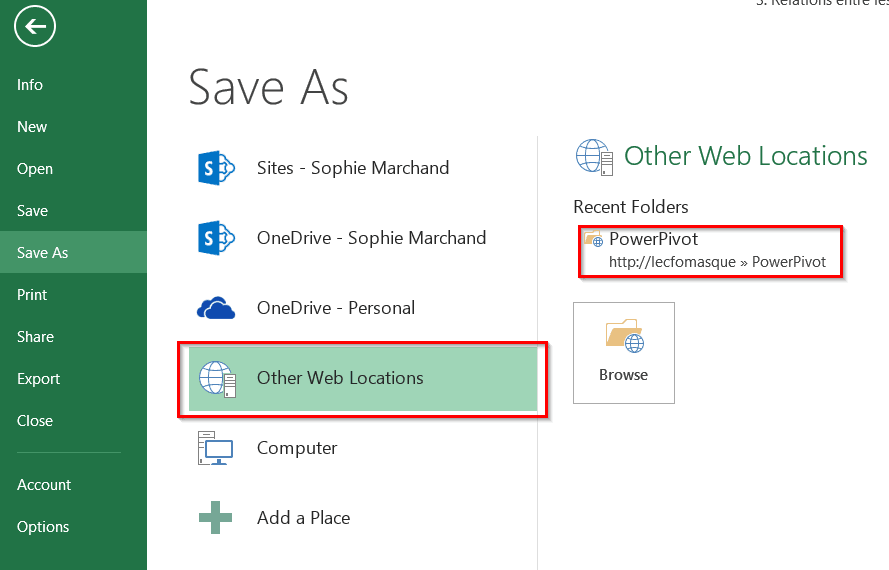Choose Save from the left menu
The height and width of the screenshot is (570, 889).
(32, 211)
